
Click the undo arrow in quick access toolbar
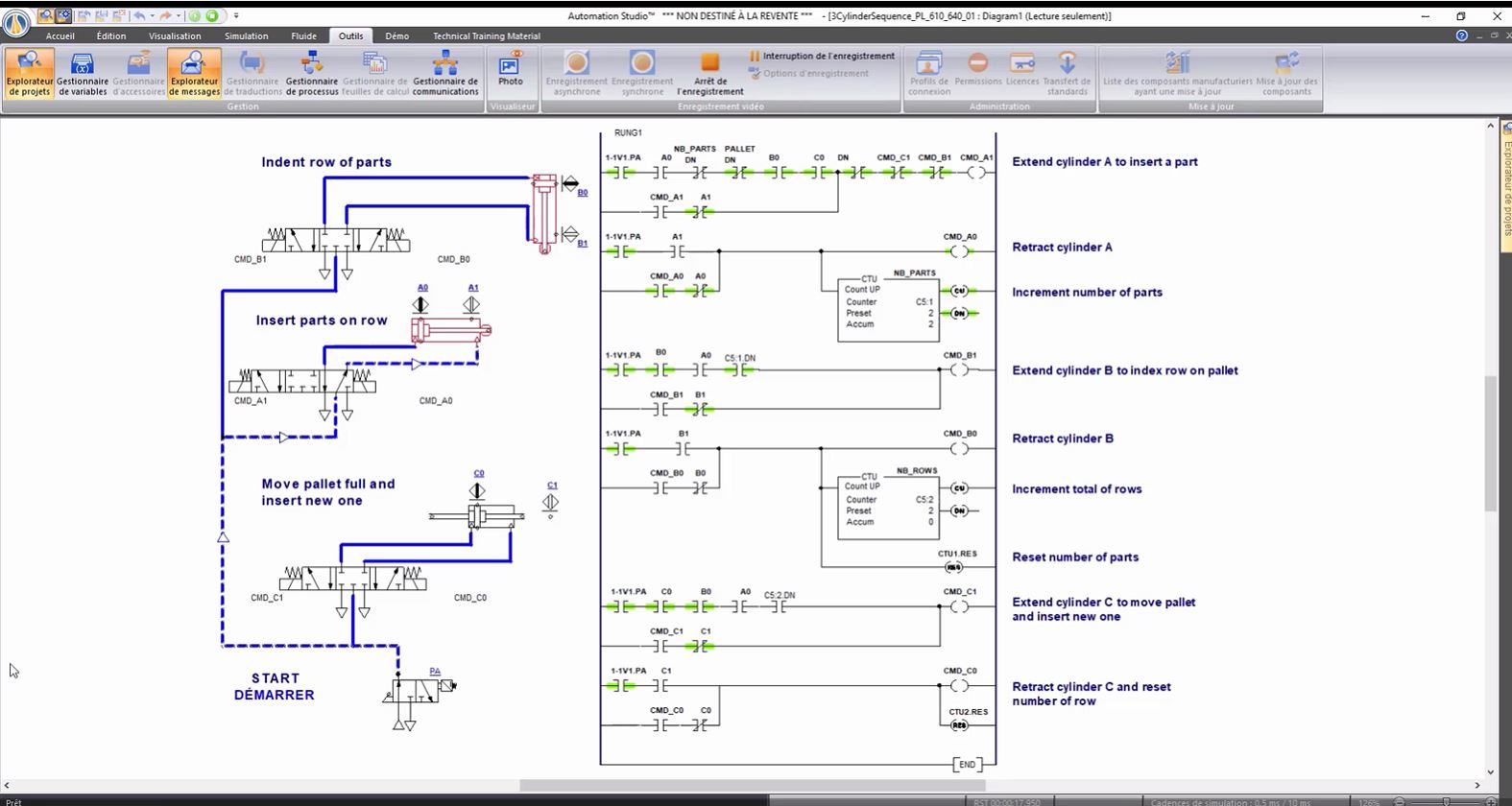[139, 15]
